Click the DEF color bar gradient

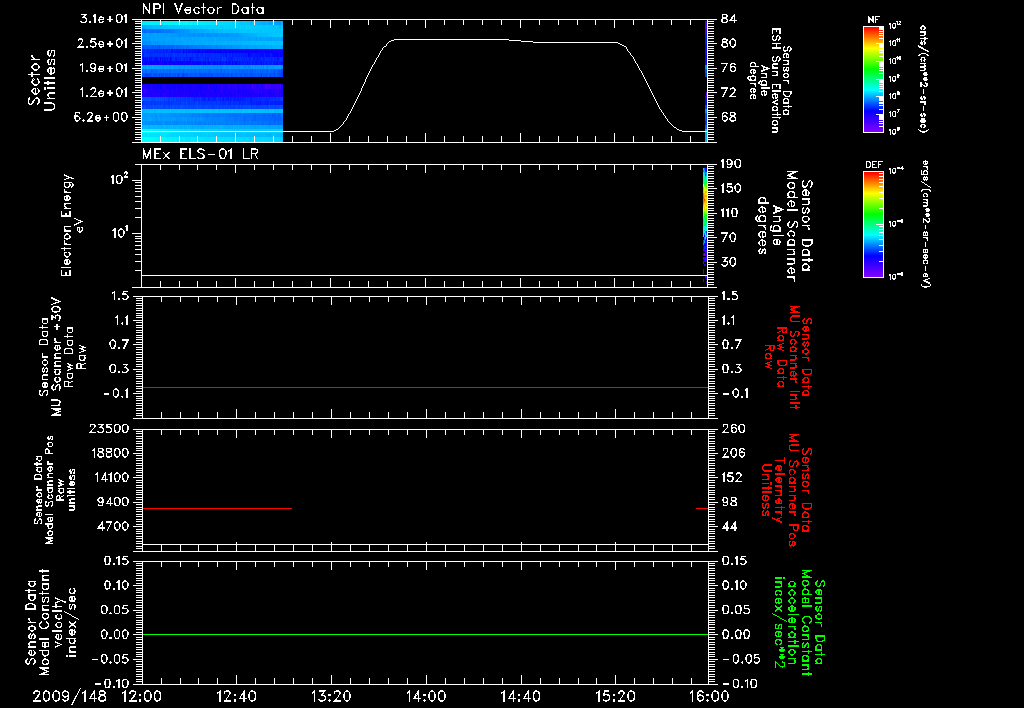[874, 224]
